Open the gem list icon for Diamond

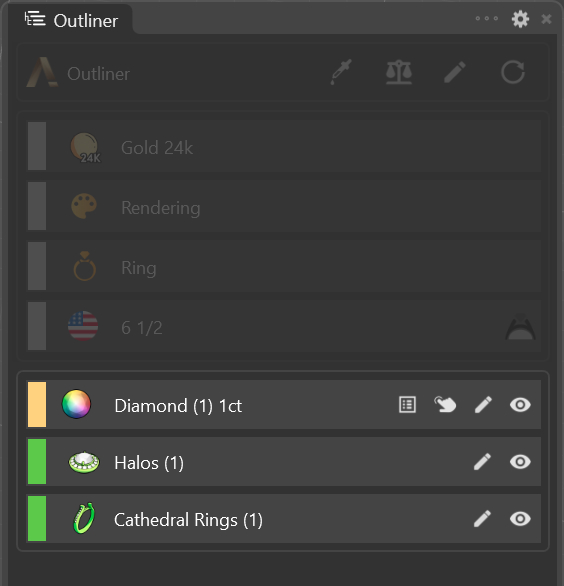pyautogui.click(x=407, y=405)
